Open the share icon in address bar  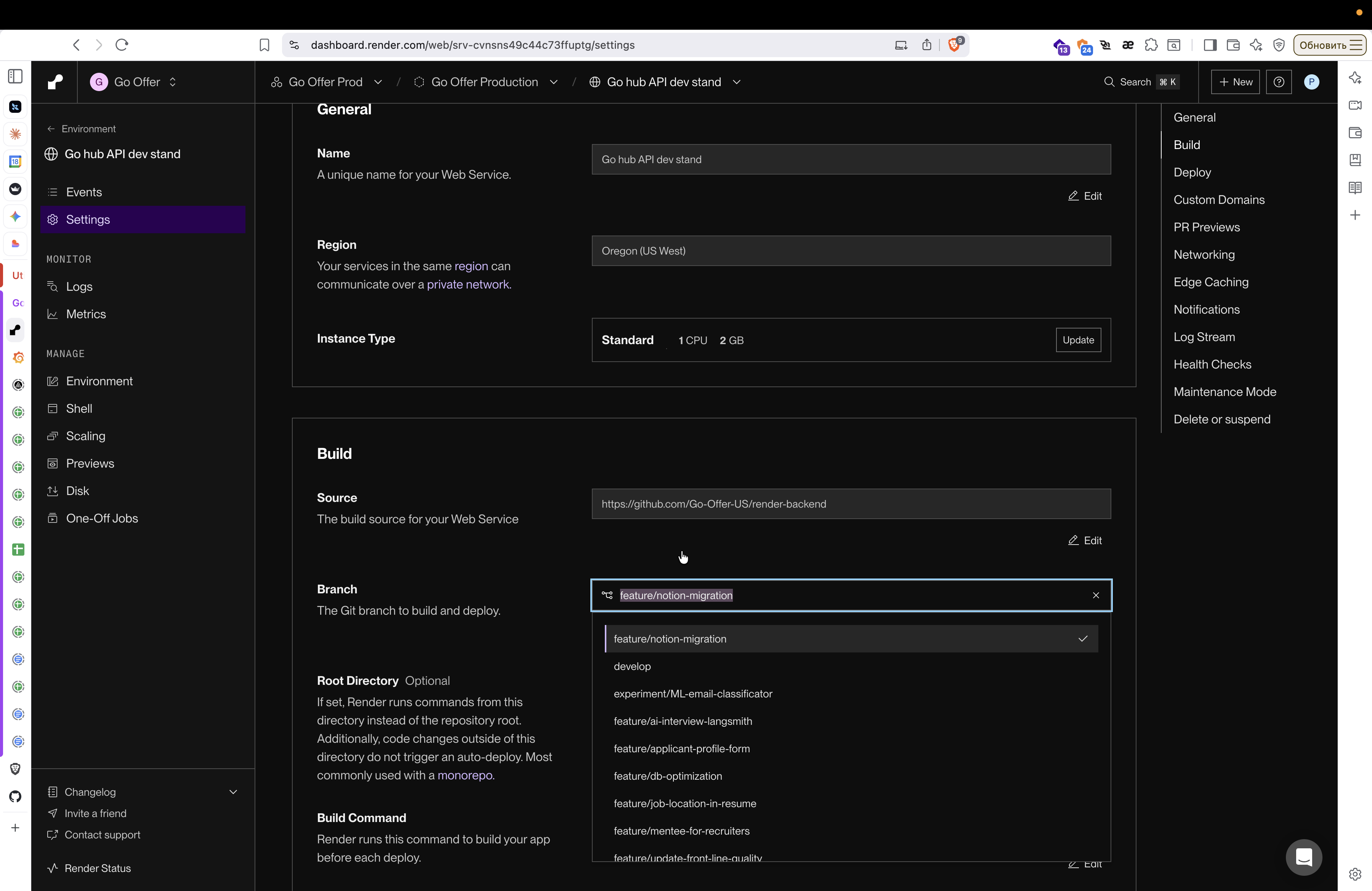coord(927,45)
